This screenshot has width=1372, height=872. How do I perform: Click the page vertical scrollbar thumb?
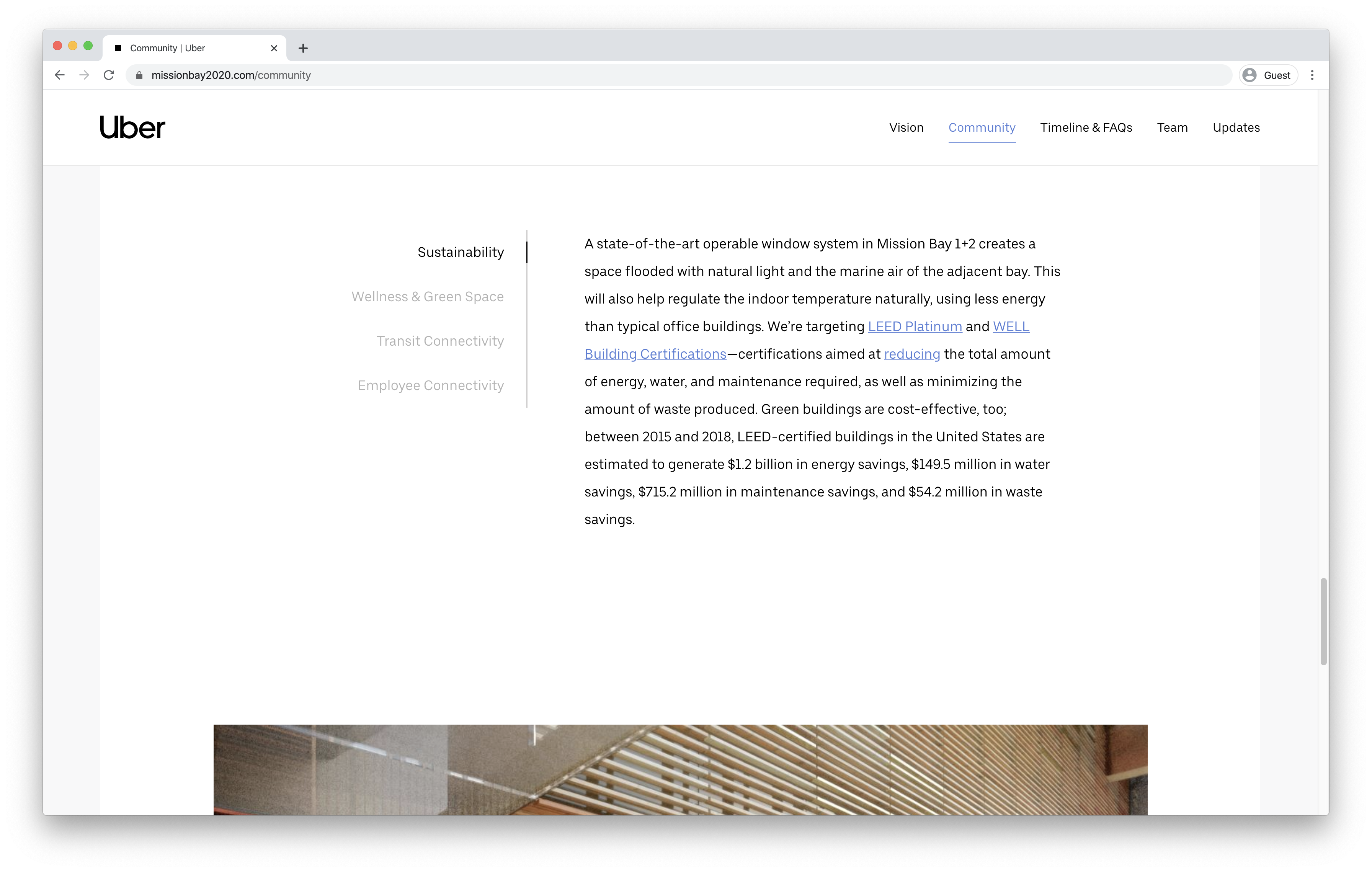1323,621
